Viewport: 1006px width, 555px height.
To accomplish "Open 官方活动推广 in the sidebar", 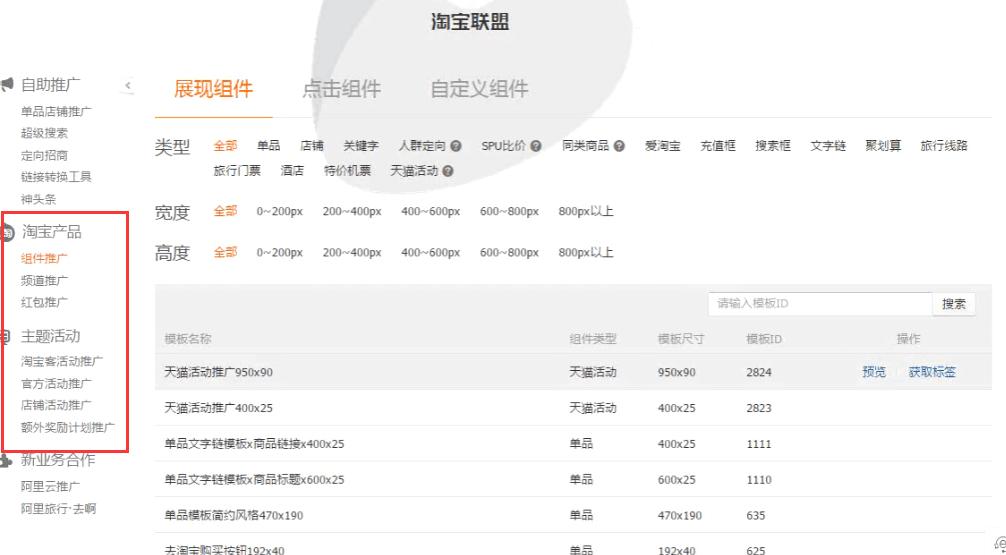I will pyautogui.click(x=56, y=384).
